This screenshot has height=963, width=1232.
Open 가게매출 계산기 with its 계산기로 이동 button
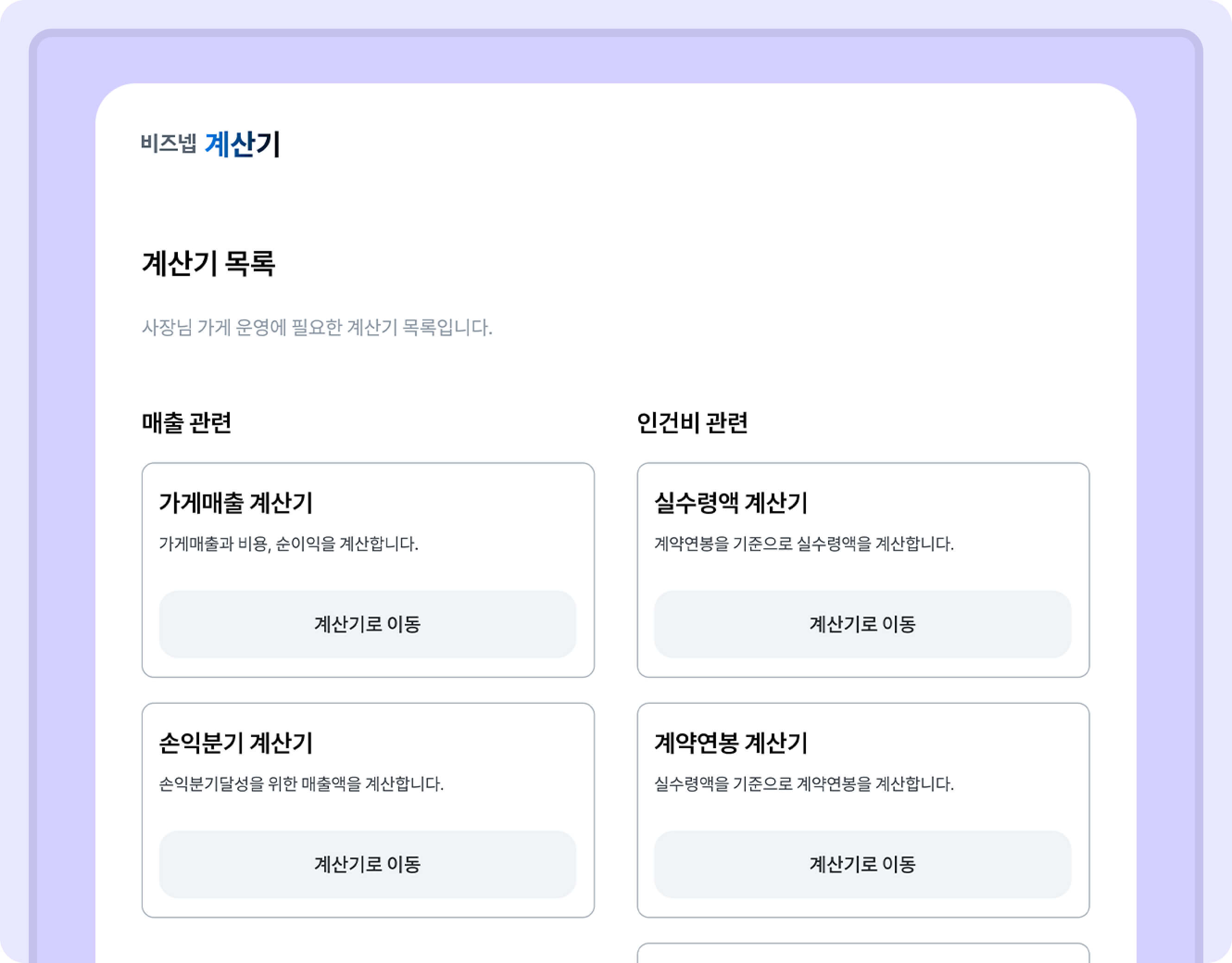(367, 624)
